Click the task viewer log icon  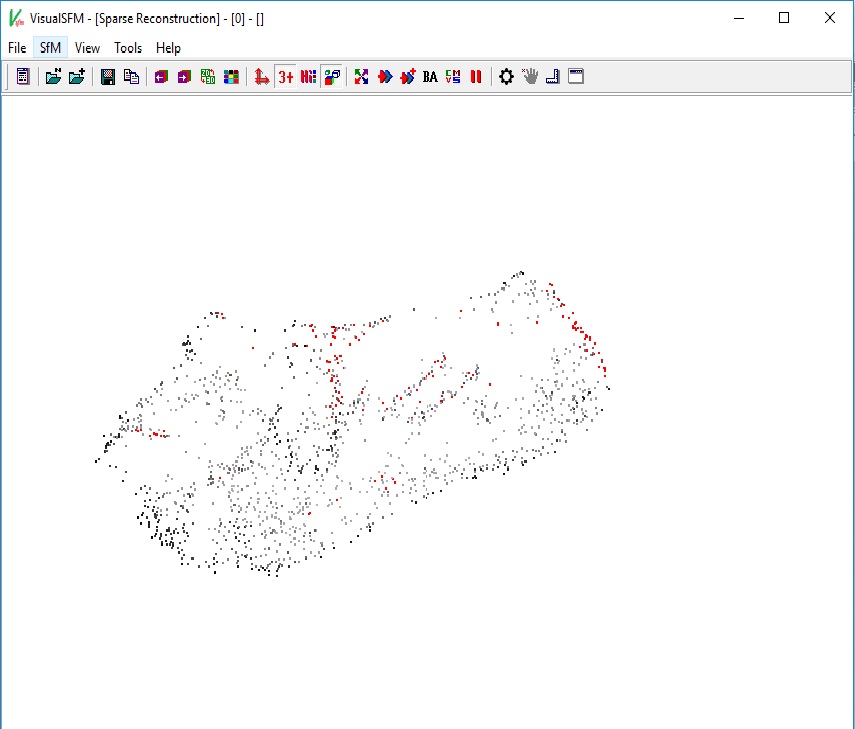[x=23, y=76]
